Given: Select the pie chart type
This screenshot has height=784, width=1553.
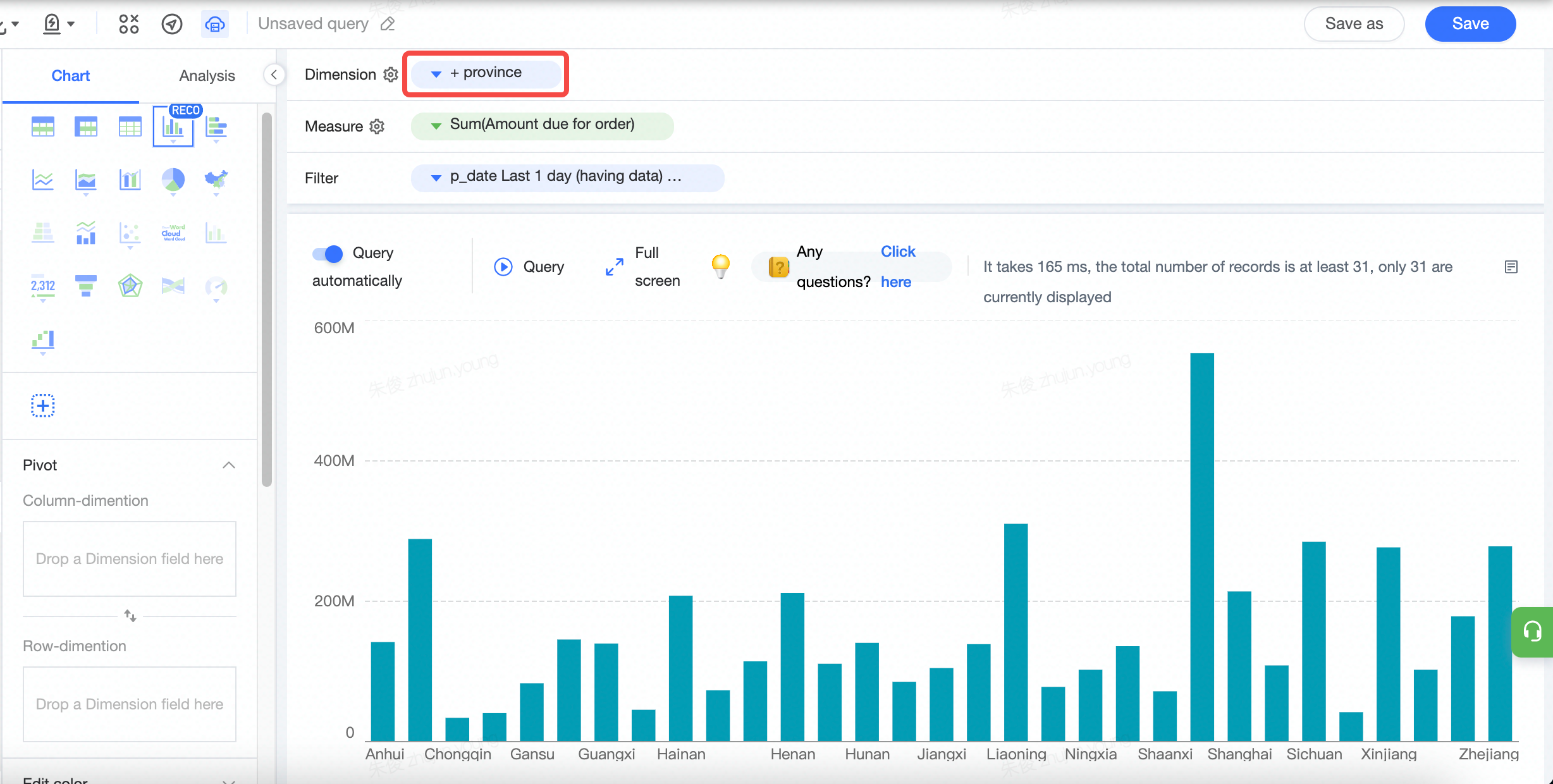Looking at the screenshot, I should (x=173, y=180).
